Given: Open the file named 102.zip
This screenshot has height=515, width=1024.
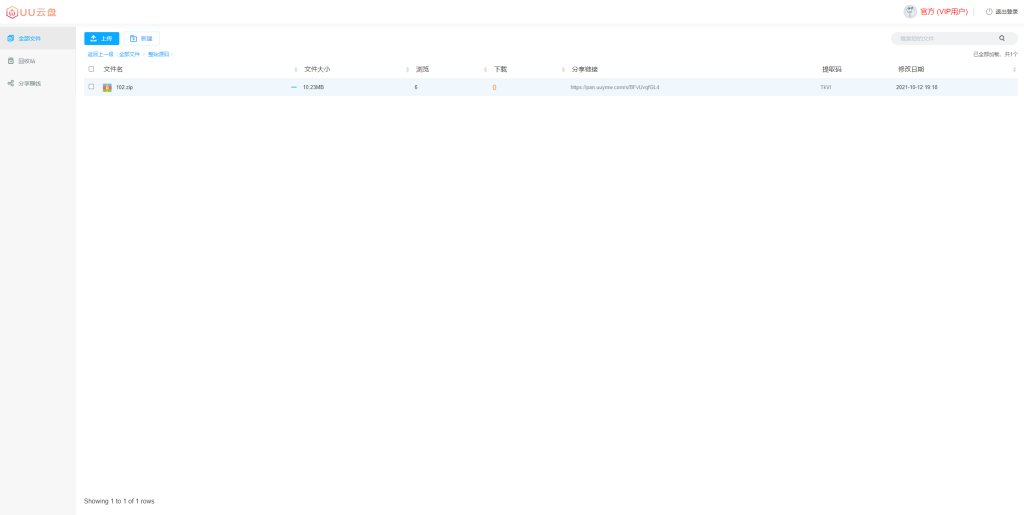Looking at the screenshot, I should (x=124, y=87).
